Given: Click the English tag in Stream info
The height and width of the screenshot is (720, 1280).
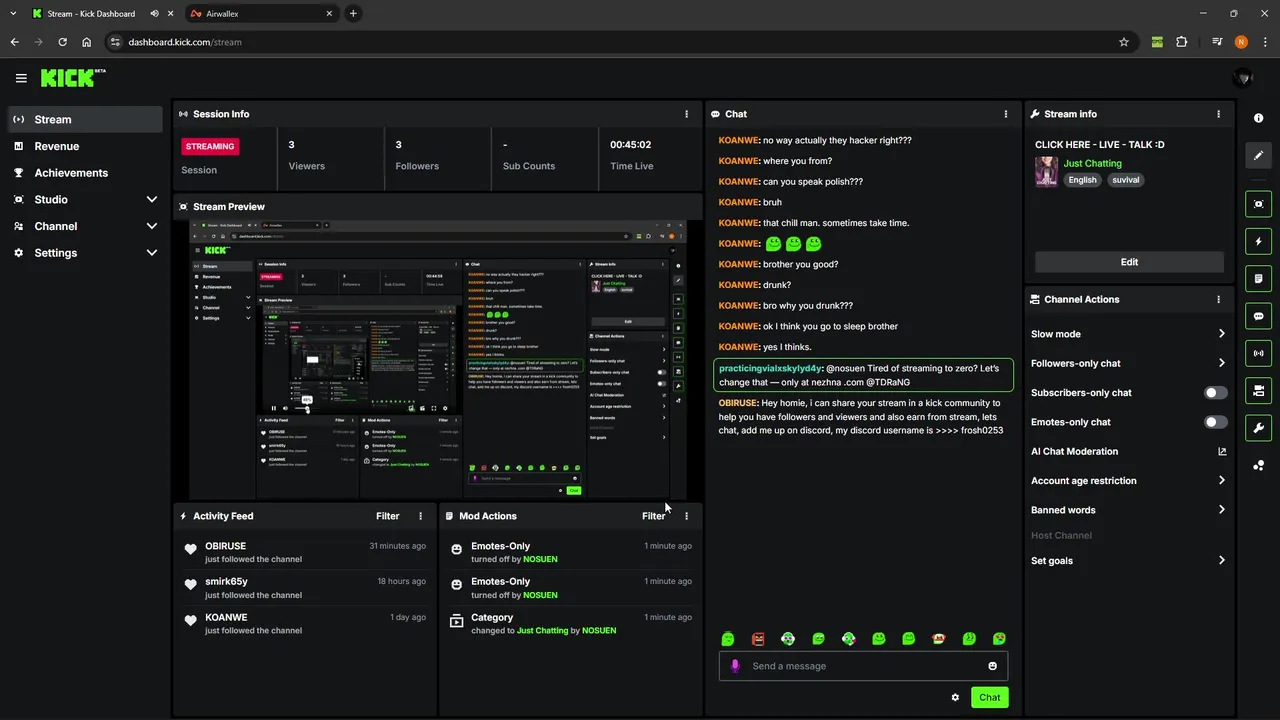Looking at the screenshot, I should tap(1082, 180).
